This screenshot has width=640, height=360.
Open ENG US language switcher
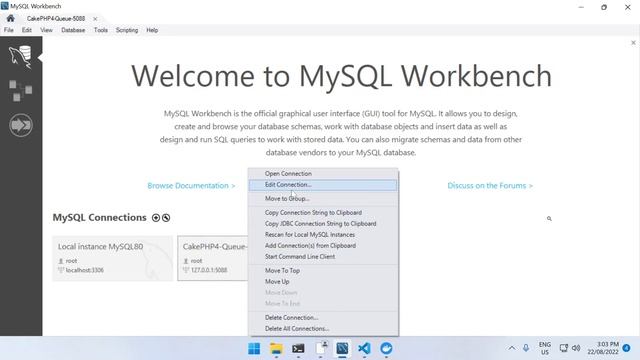545,348
